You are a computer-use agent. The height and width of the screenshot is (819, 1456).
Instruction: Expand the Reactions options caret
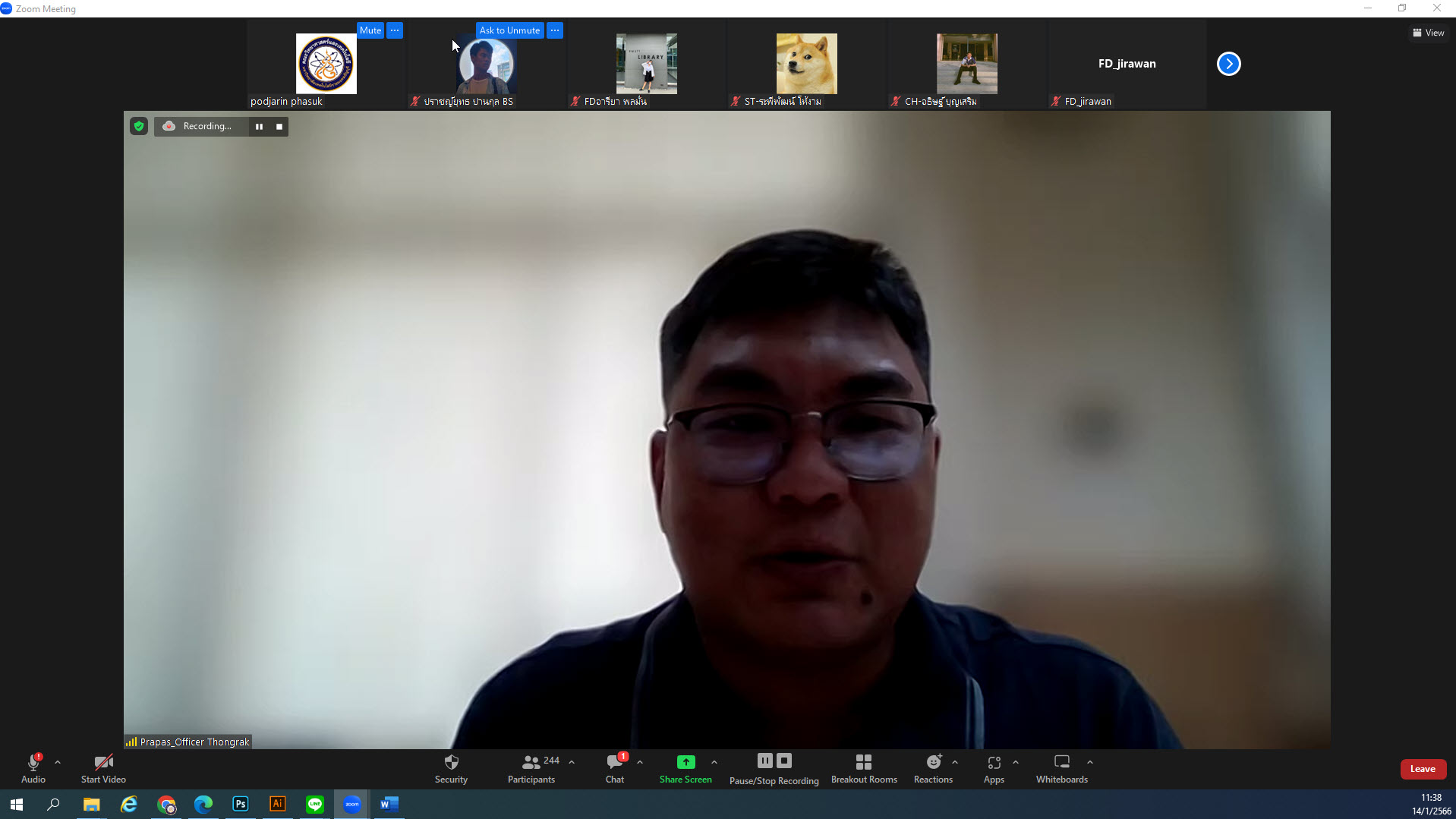tap(955, 762)
